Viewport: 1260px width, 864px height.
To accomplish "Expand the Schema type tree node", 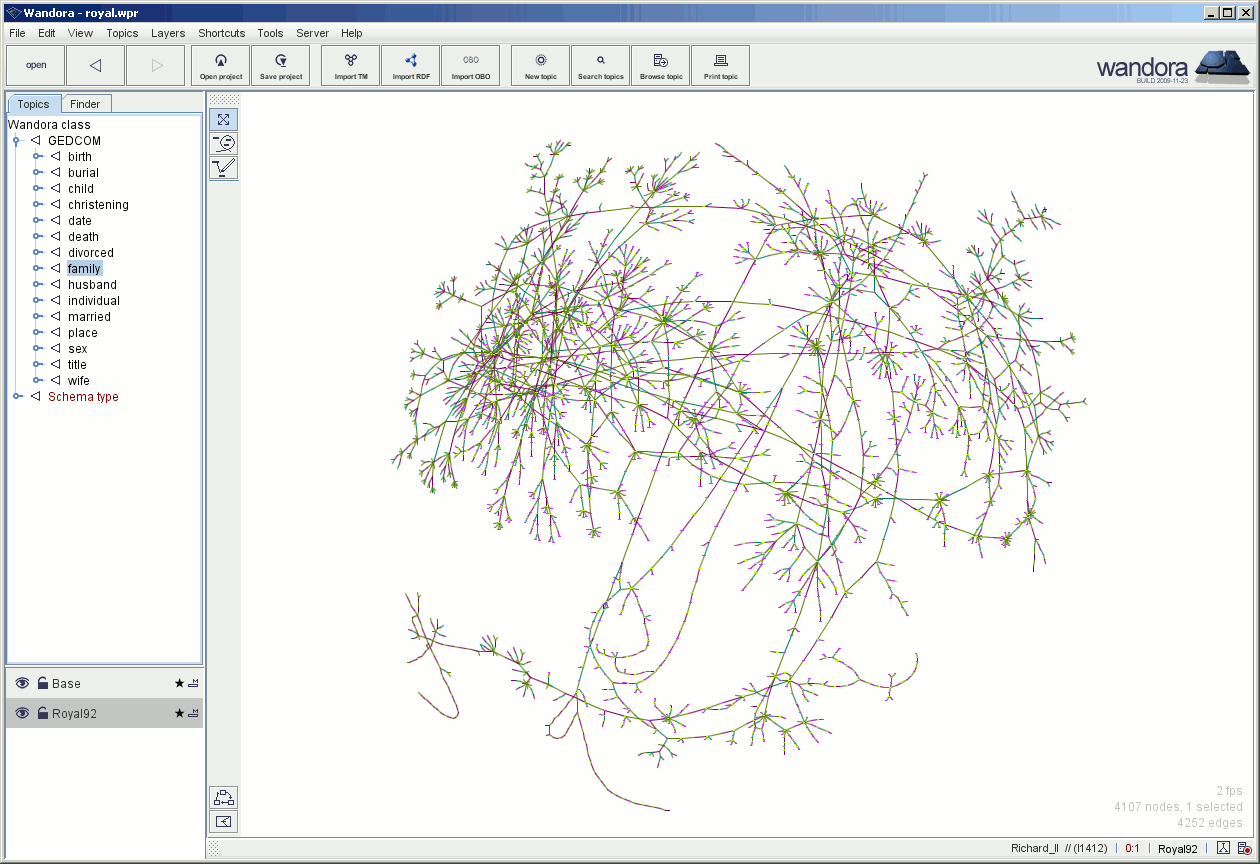I will (x=17, y=397).
